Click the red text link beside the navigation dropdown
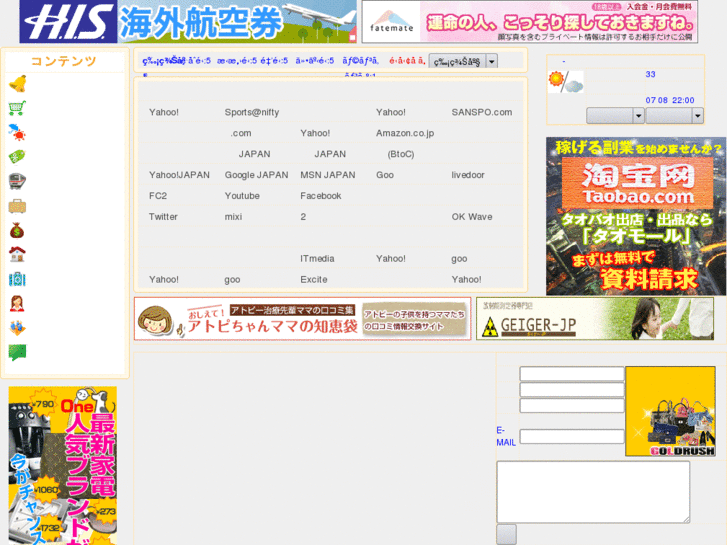The height and width of the screenshot is (545, 727). [407, 61]
